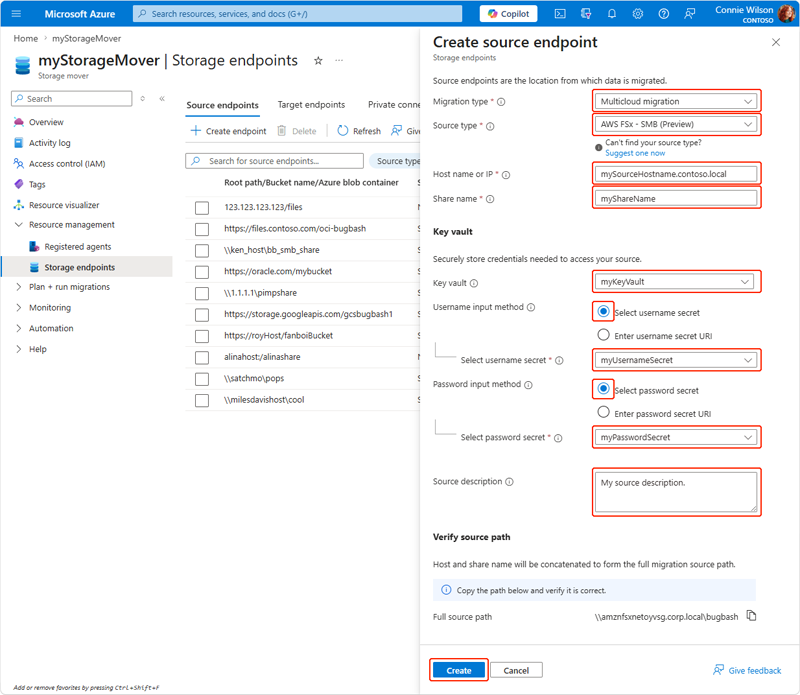Show info for Select password secret
800x695 pixels.
click(x=558, y=438)
